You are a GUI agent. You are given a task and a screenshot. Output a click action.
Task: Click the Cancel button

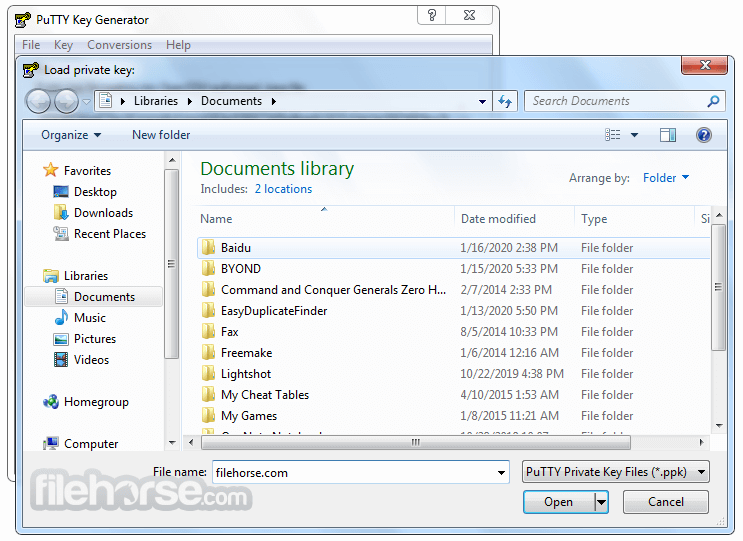(x=666, y=502)
